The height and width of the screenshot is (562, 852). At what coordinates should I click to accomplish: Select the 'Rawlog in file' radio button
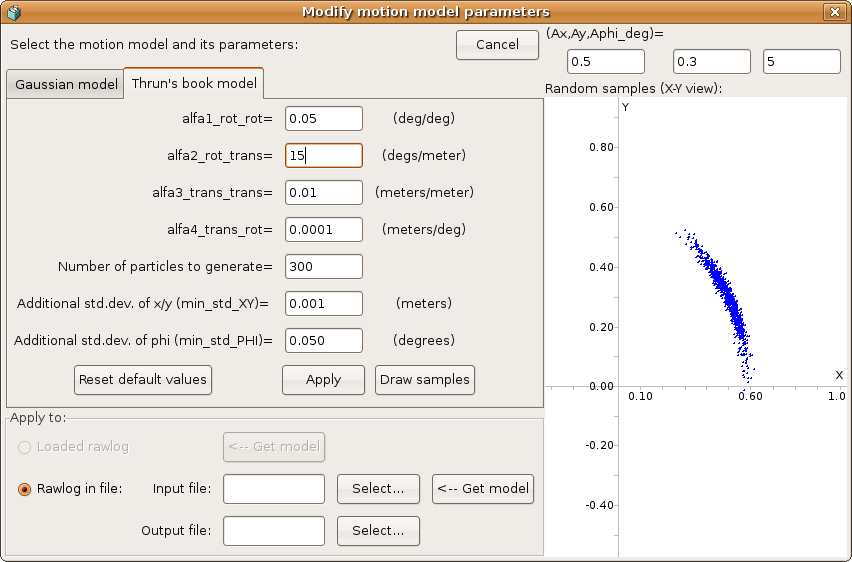(x=26, y=489)
